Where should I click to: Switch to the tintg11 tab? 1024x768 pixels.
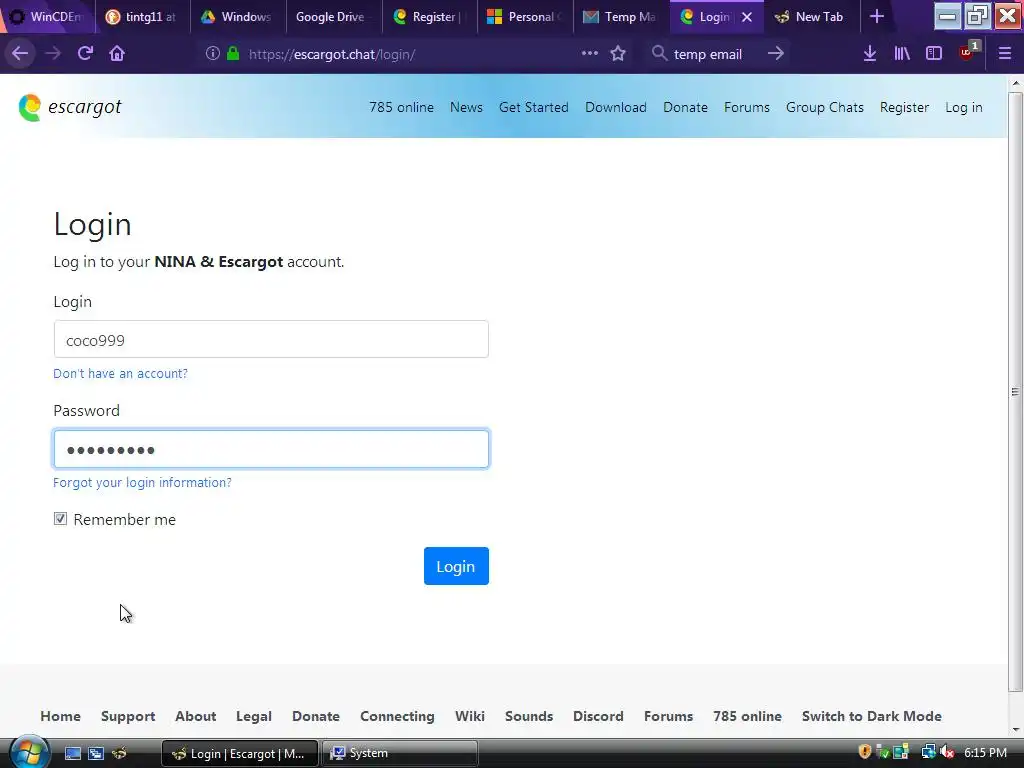click(x=142, y=17)
